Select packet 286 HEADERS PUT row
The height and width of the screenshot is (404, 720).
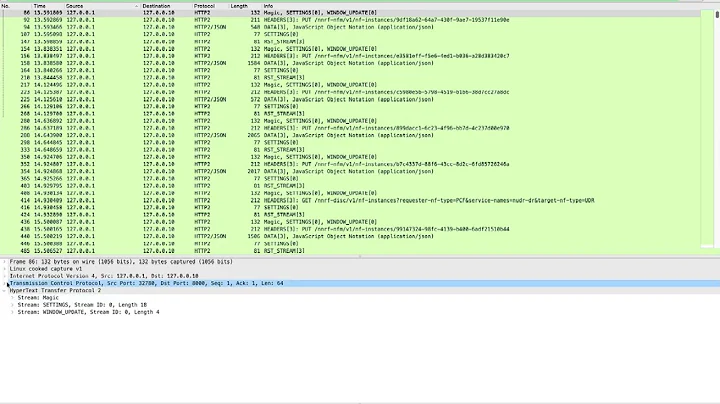(x=350, y=128)
